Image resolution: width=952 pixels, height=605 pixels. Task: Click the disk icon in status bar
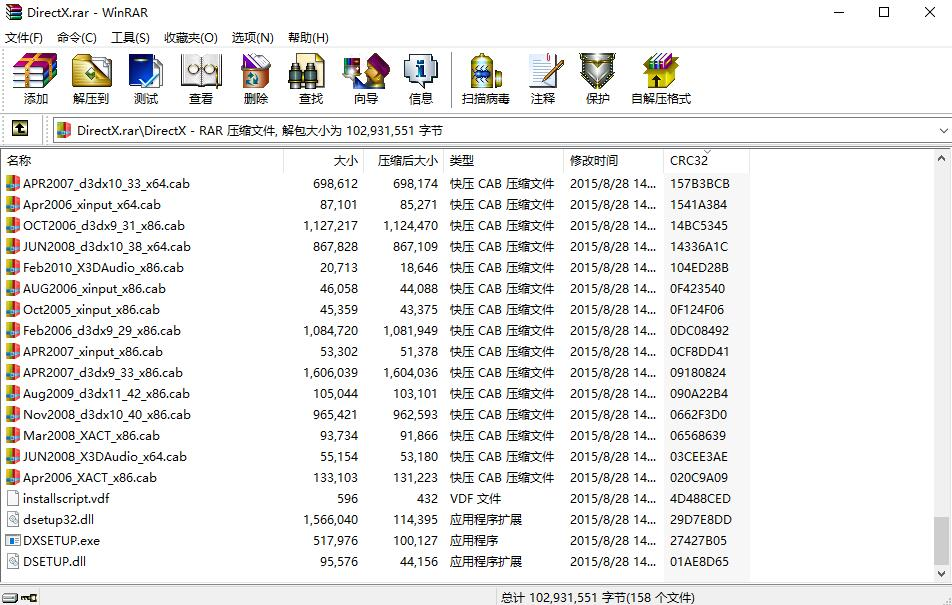pyautogui.click(x=10, y=598)
